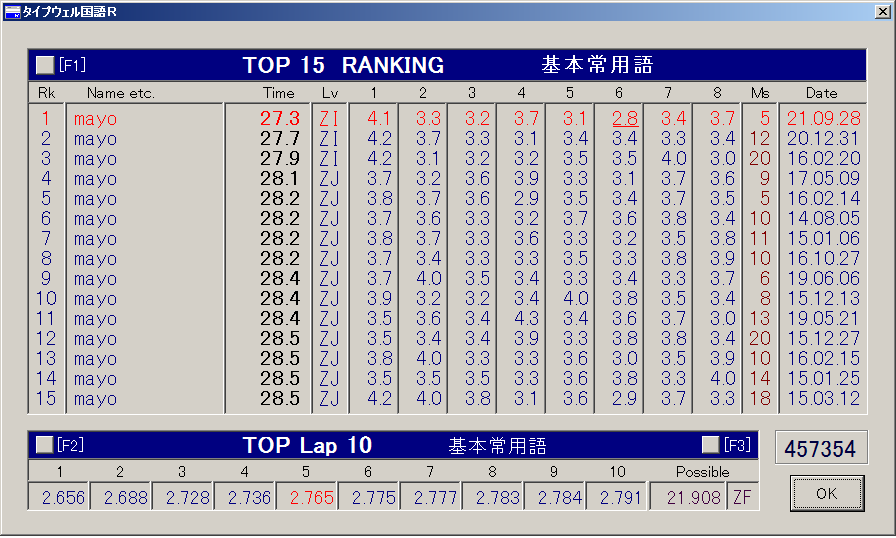This screenshot has width=896, height=538.
Task: Click the date 21.09.28
Action: 823,118
